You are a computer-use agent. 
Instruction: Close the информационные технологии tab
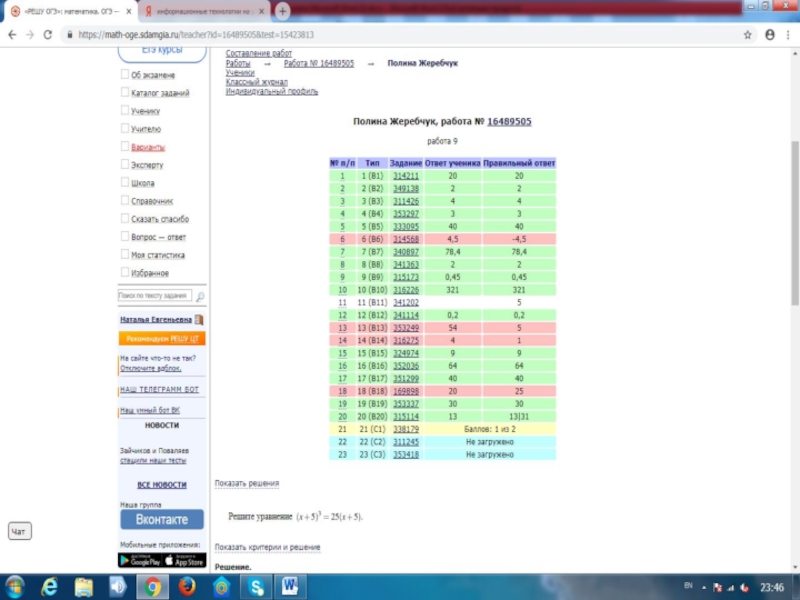[262, 11]
